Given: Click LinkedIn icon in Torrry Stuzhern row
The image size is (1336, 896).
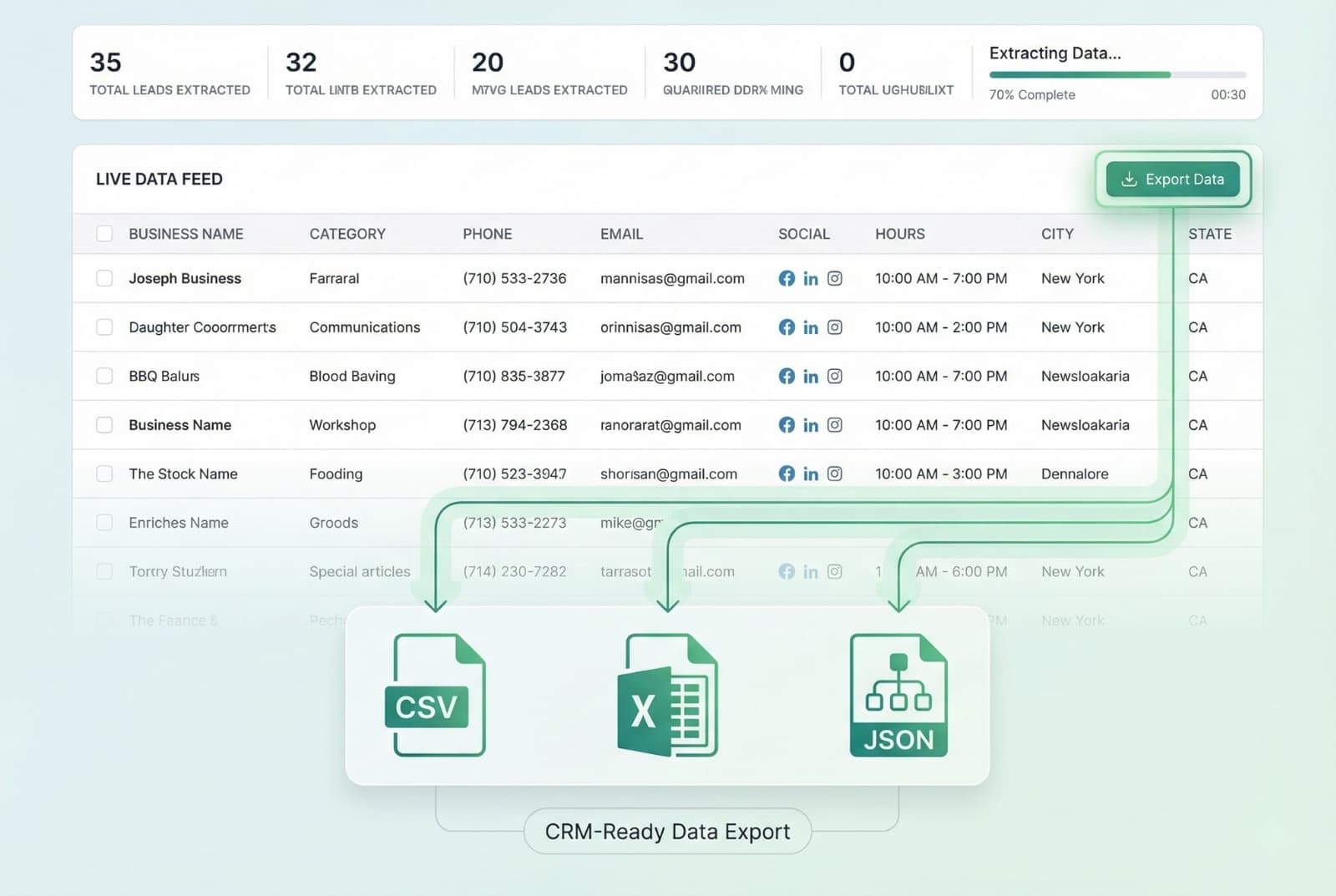Looking at the screenshot, I should pyautogui.click(x=811, y=572).
